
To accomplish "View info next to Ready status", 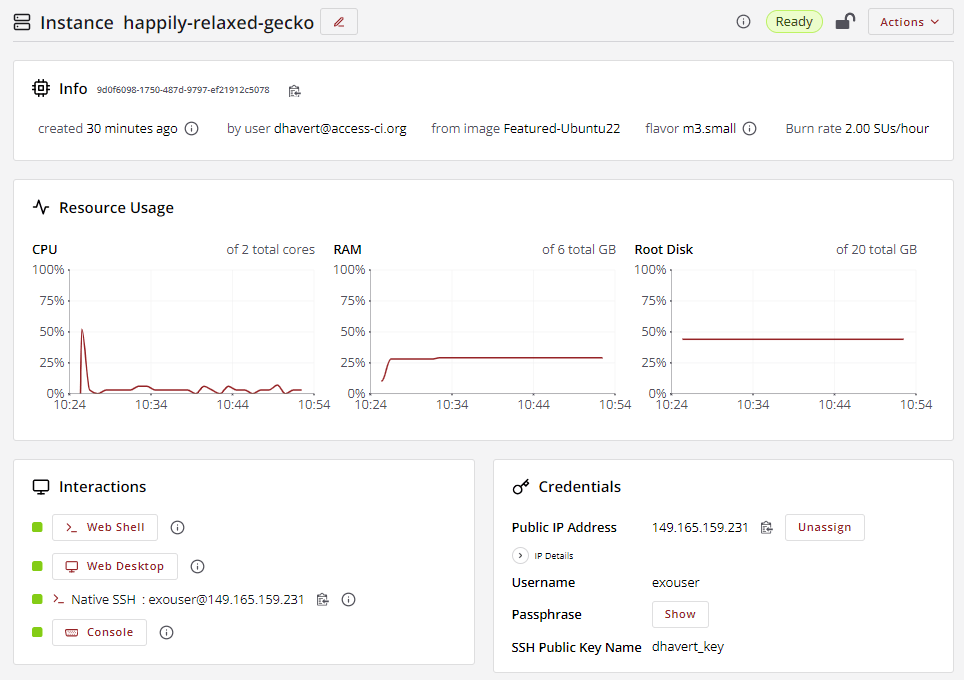I will (x=743, y=22).
